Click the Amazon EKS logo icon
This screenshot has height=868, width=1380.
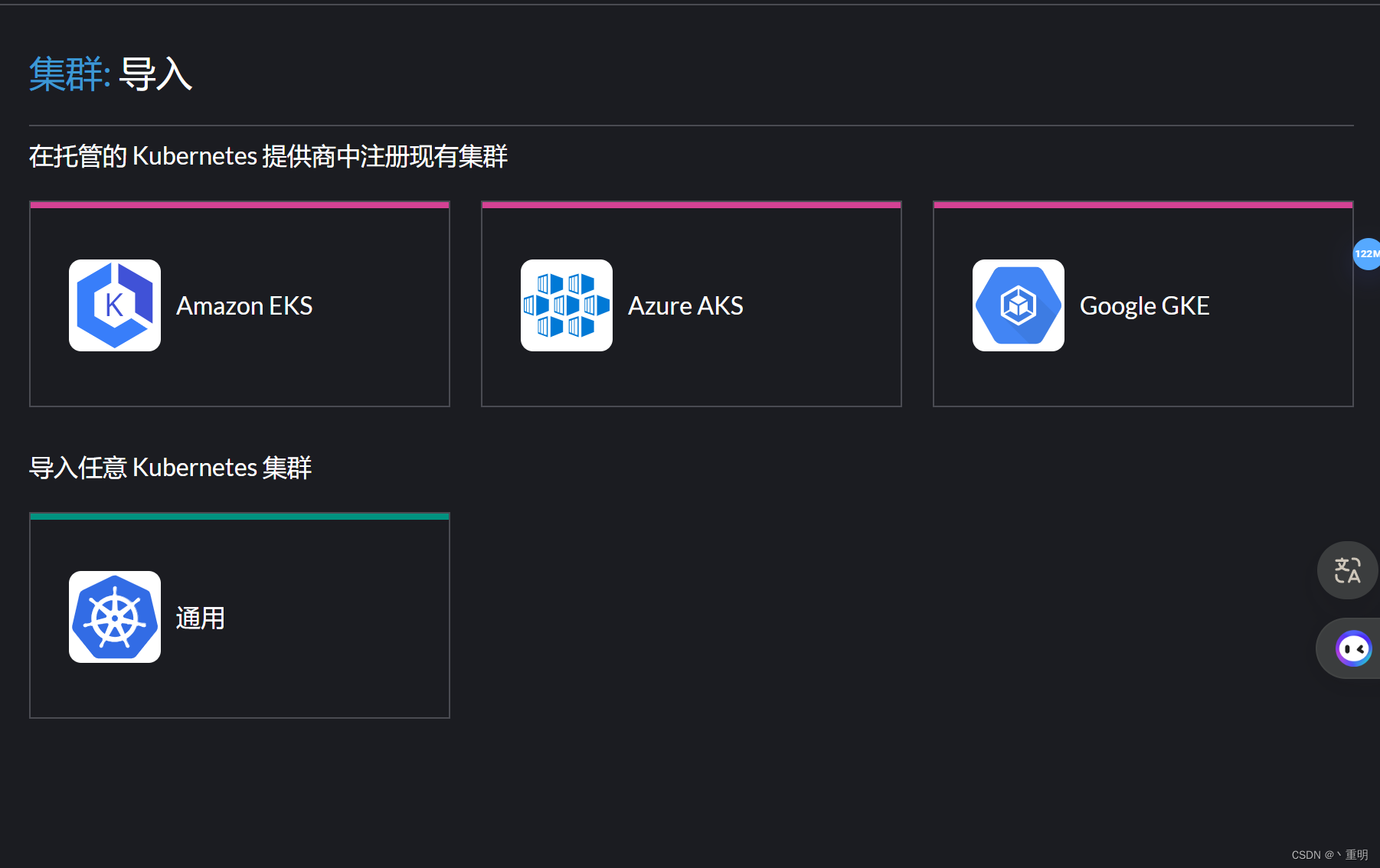(115, 305)
